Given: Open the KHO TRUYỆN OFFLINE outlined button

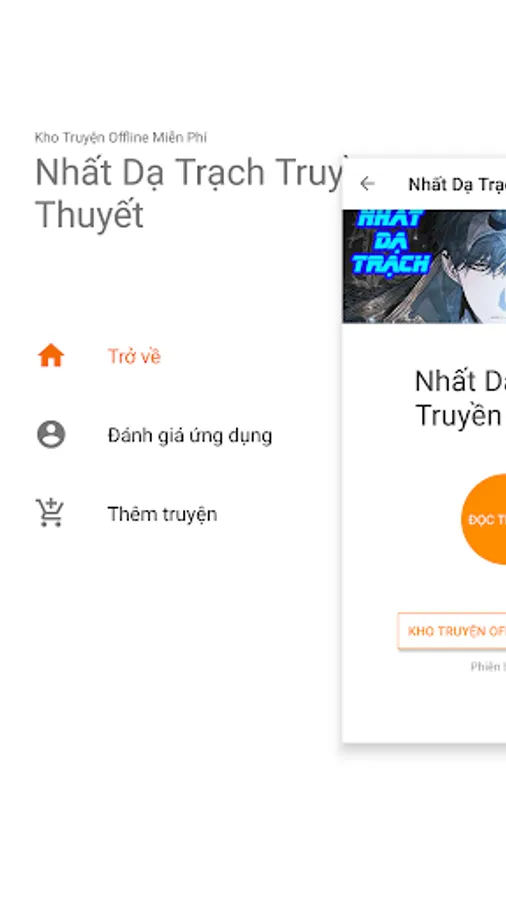Looking at the screenshot, I should point(451,631).
